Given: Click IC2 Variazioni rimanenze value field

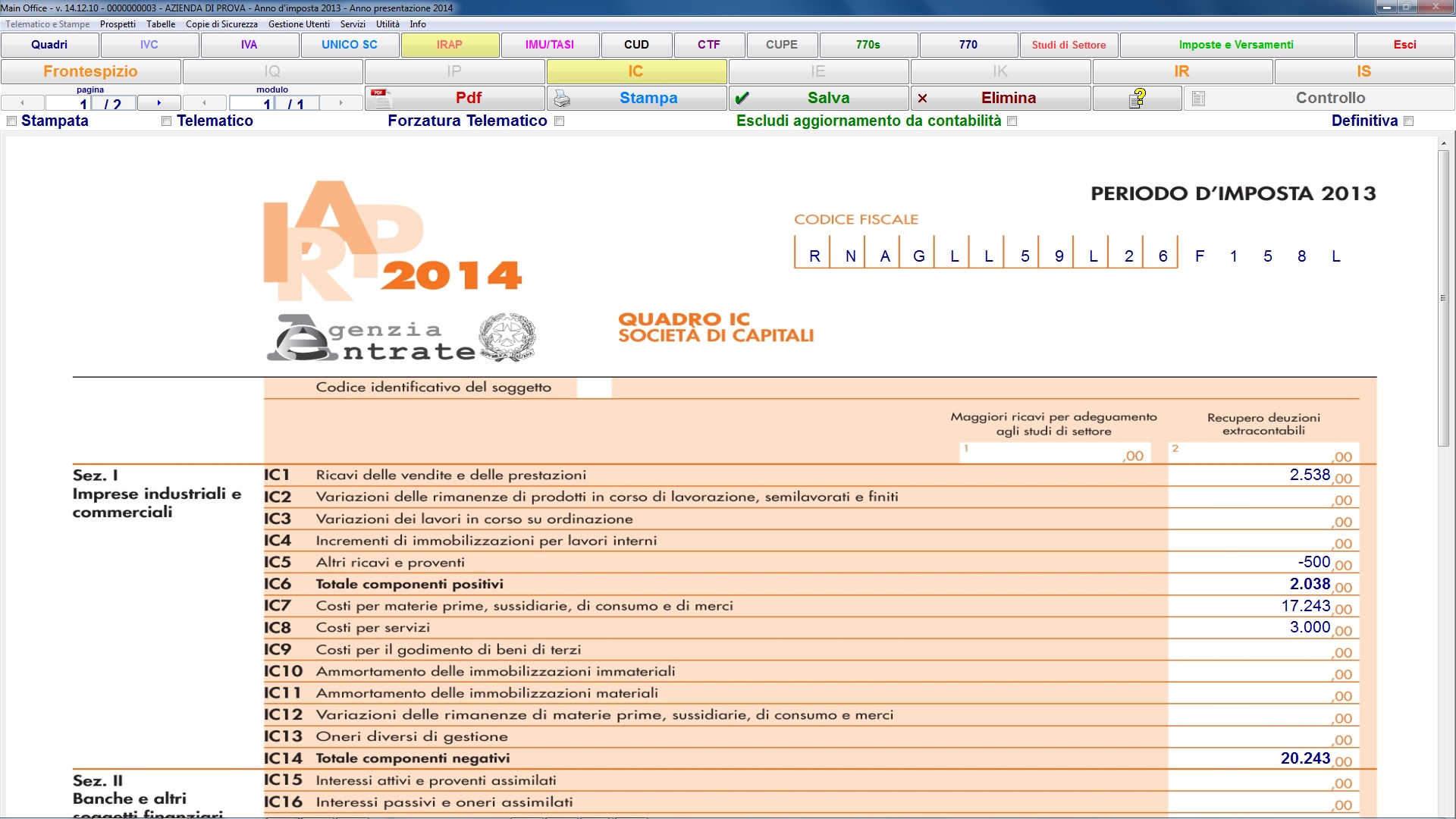Looking at the screenshot, I should coord(1264,497).
